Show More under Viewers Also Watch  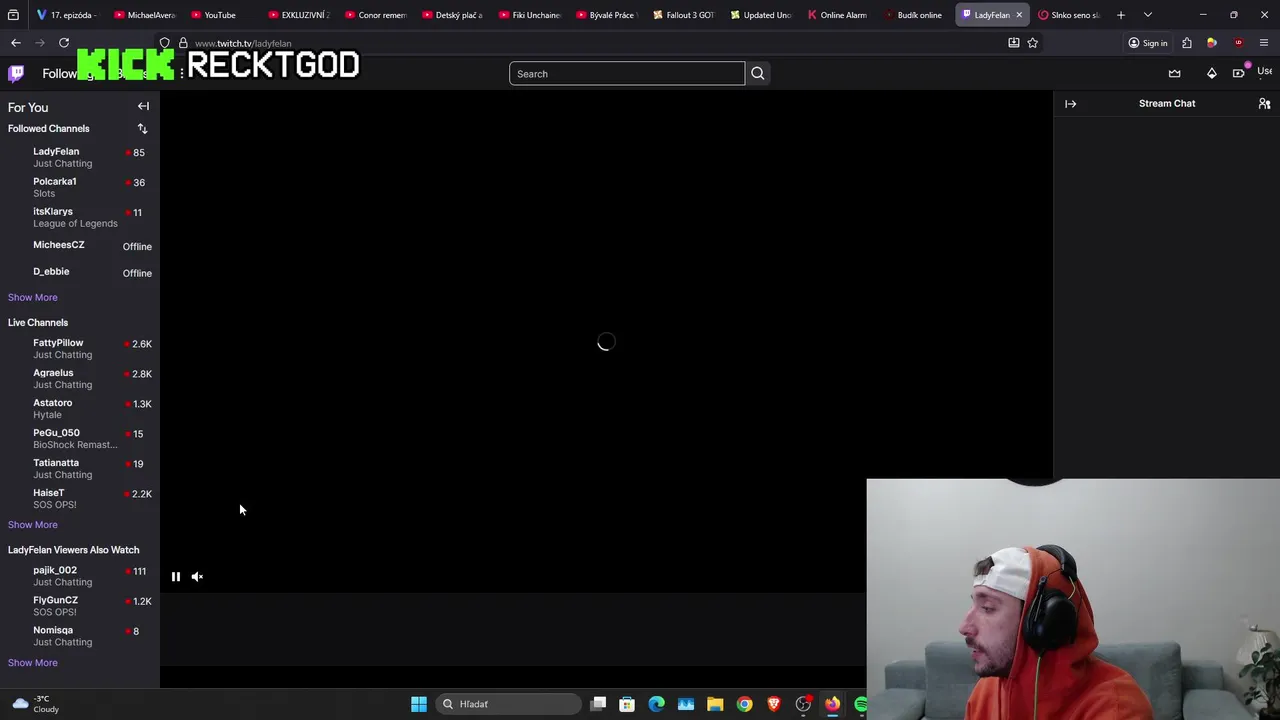32,662
